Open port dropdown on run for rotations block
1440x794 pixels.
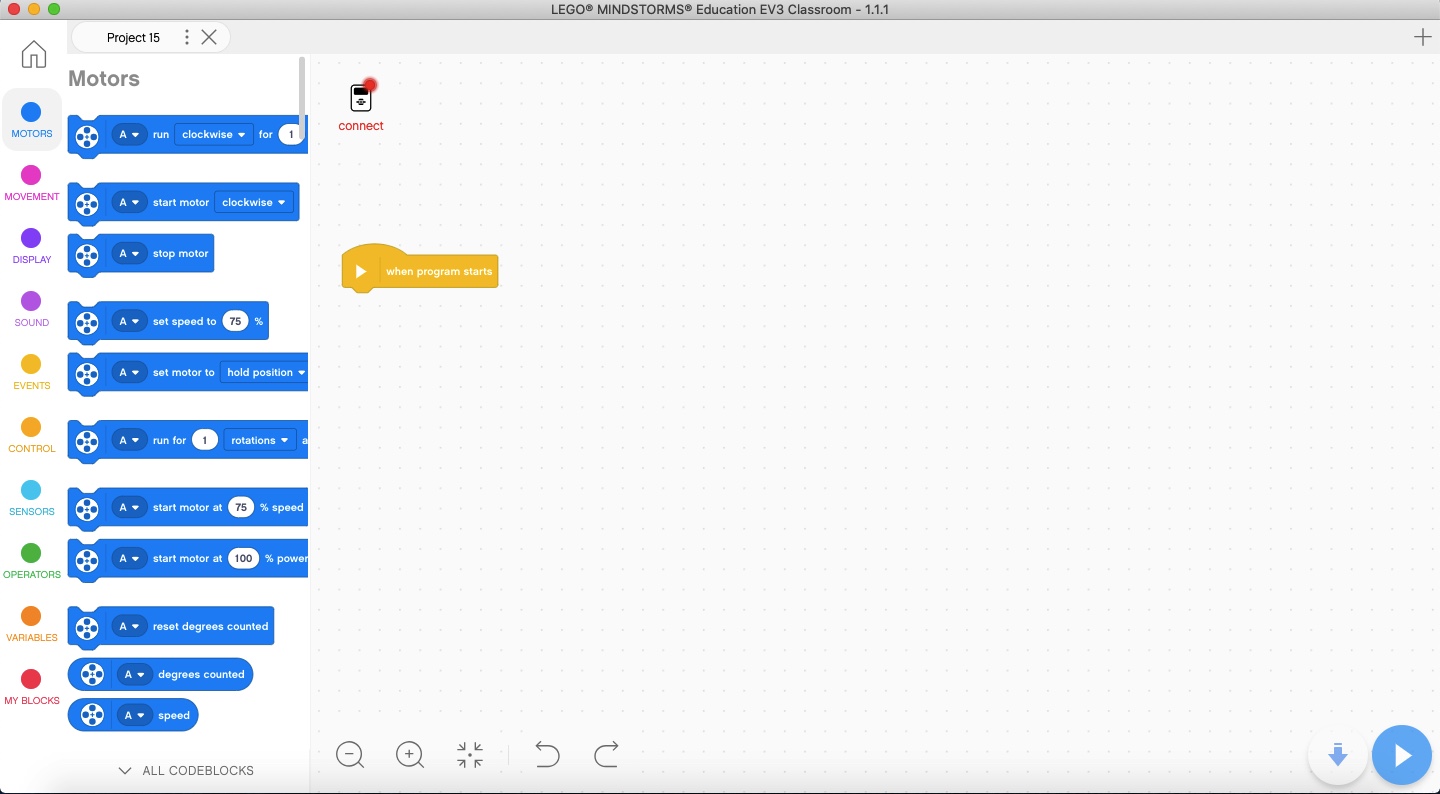(129, 440)
